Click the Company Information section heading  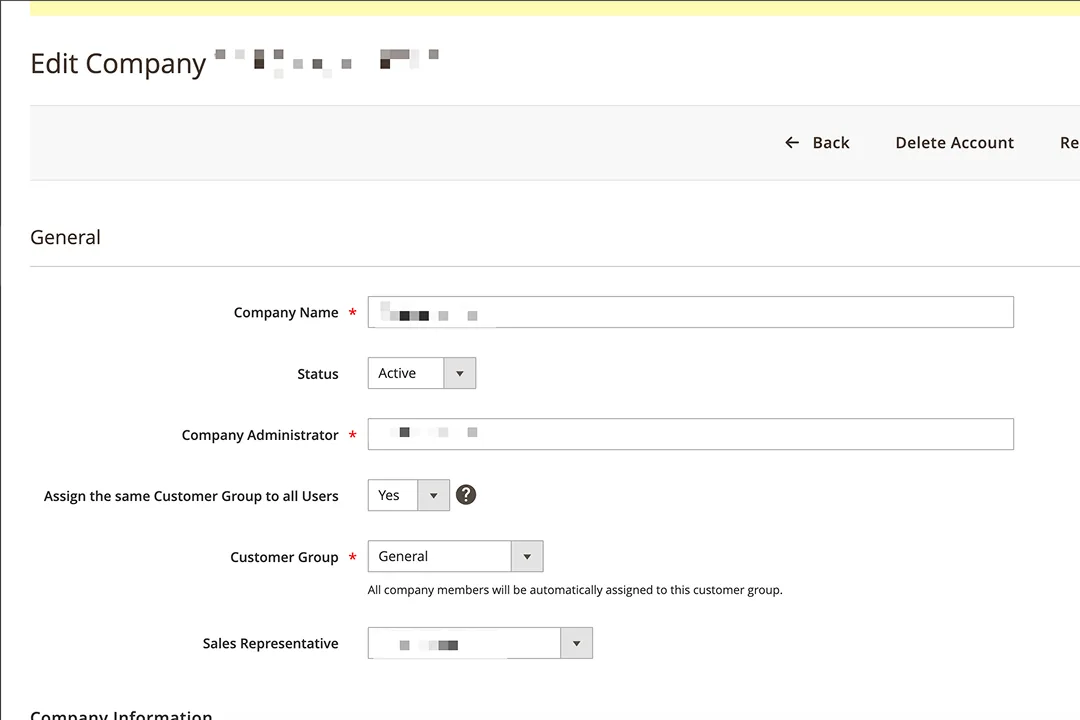coord(121,714)
